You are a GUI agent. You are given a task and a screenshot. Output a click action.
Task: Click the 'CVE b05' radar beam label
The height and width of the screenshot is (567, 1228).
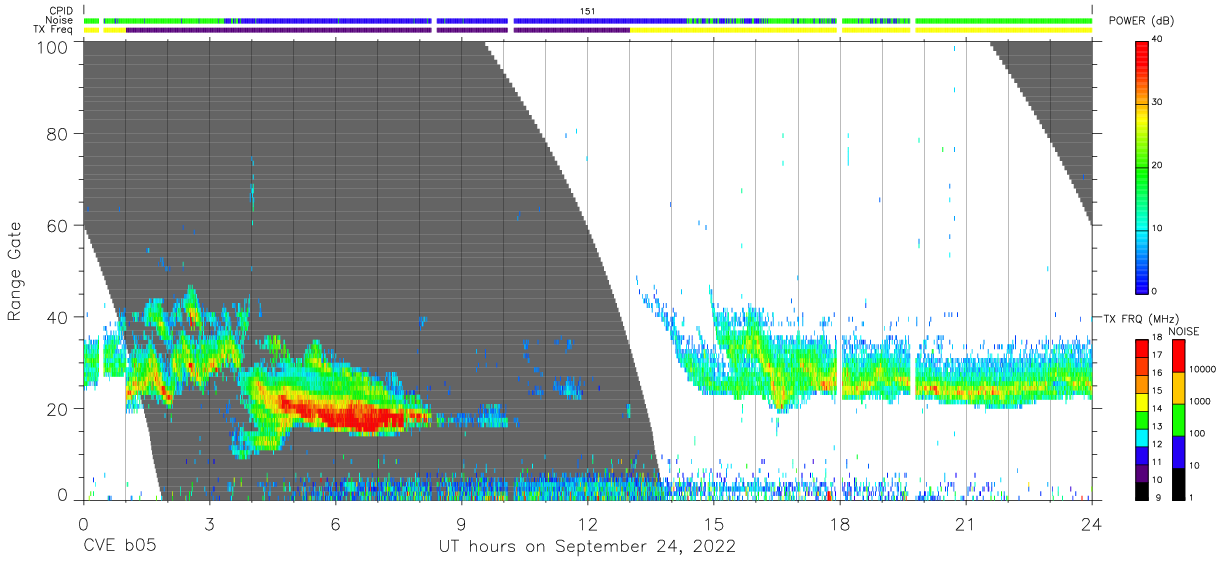(118, 547)
